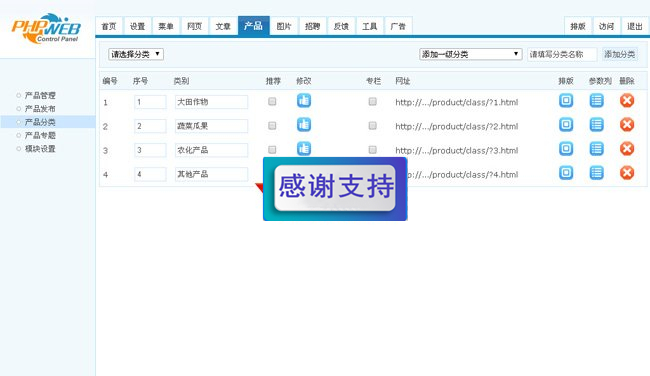Open 参数列 list icon for 其他产品
This screenshot has width=650, height=376.
click(x=597, y=173)
